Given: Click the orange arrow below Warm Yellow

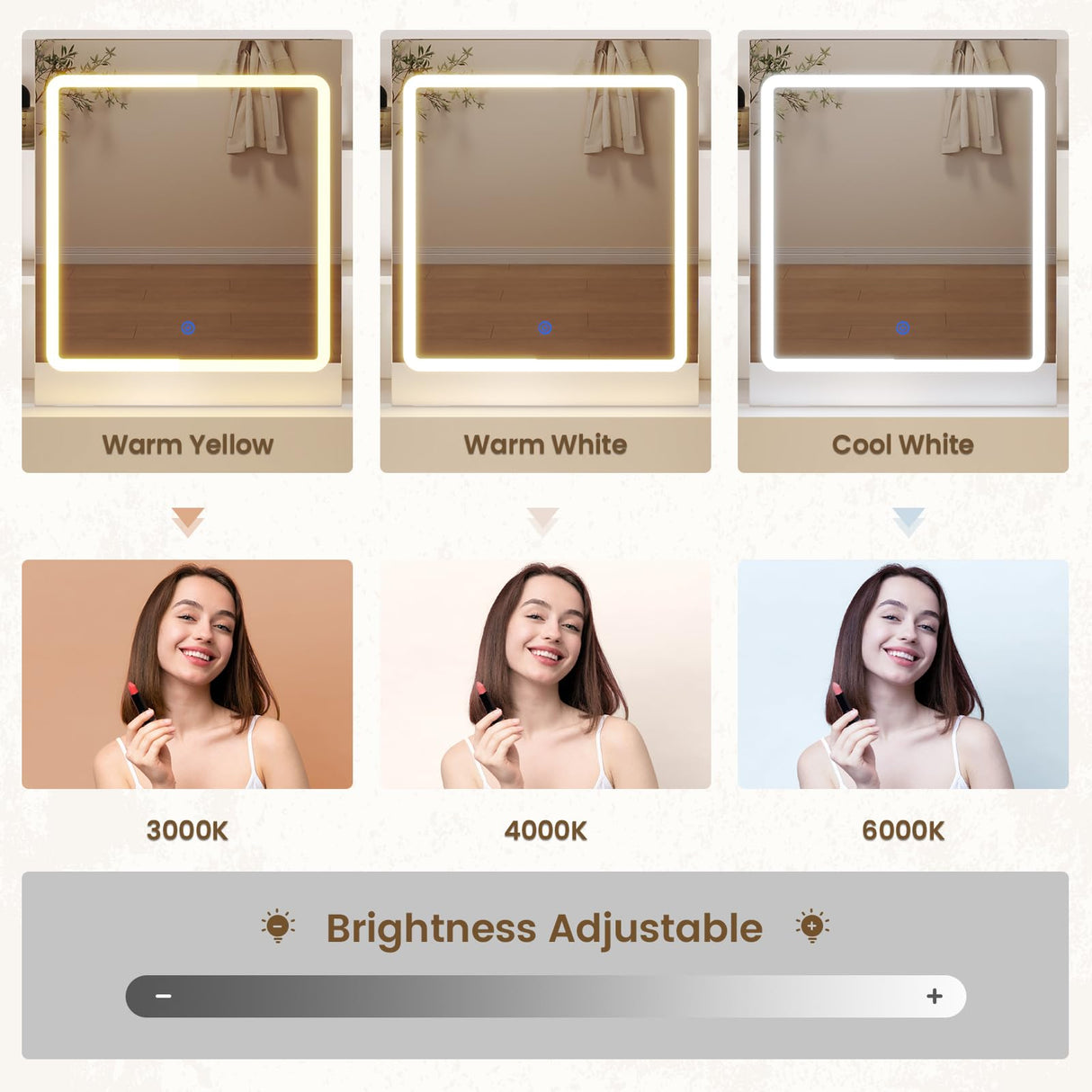Looking at the screenshot, I should [x=188, y=522].
